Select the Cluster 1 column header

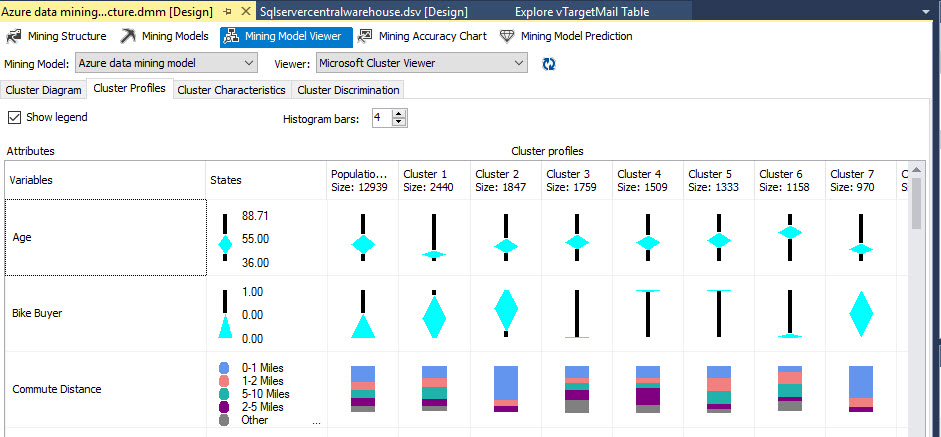point(434,180)
